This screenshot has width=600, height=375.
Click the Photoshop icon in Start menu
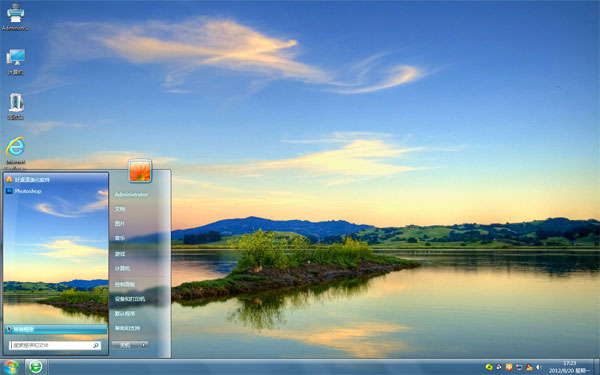[x=9, y=191]
